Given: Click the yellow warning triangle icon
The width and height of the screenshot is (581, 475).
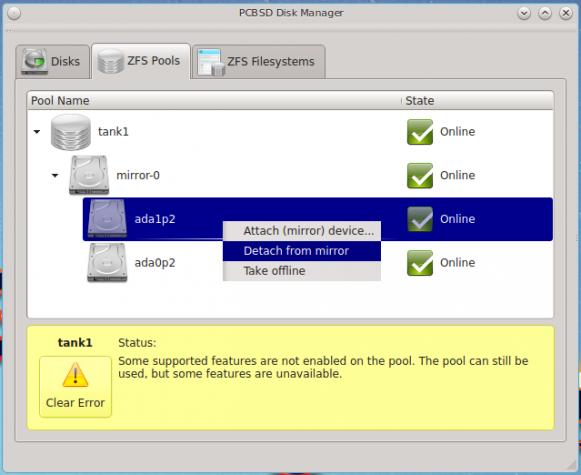Looking at the screenshot, I should [75, 375].
